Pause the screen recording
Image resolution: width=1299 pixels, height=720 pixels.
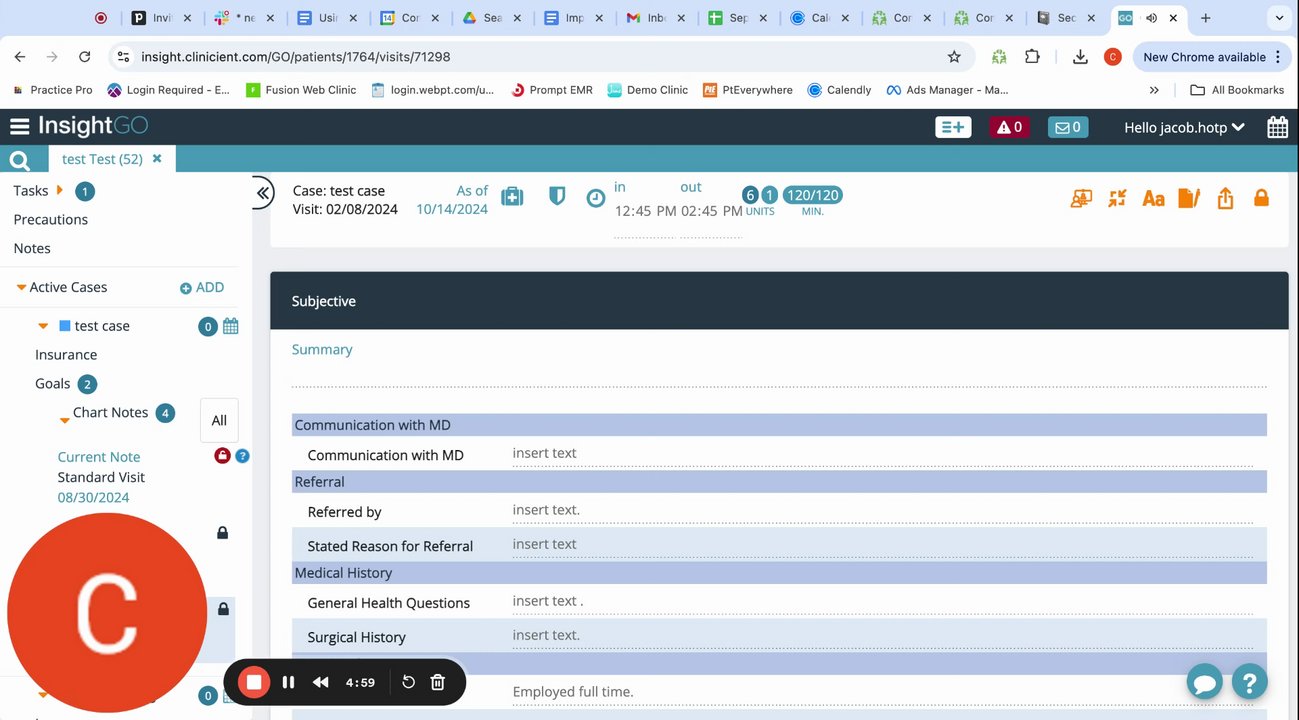(x=288, y=682)
